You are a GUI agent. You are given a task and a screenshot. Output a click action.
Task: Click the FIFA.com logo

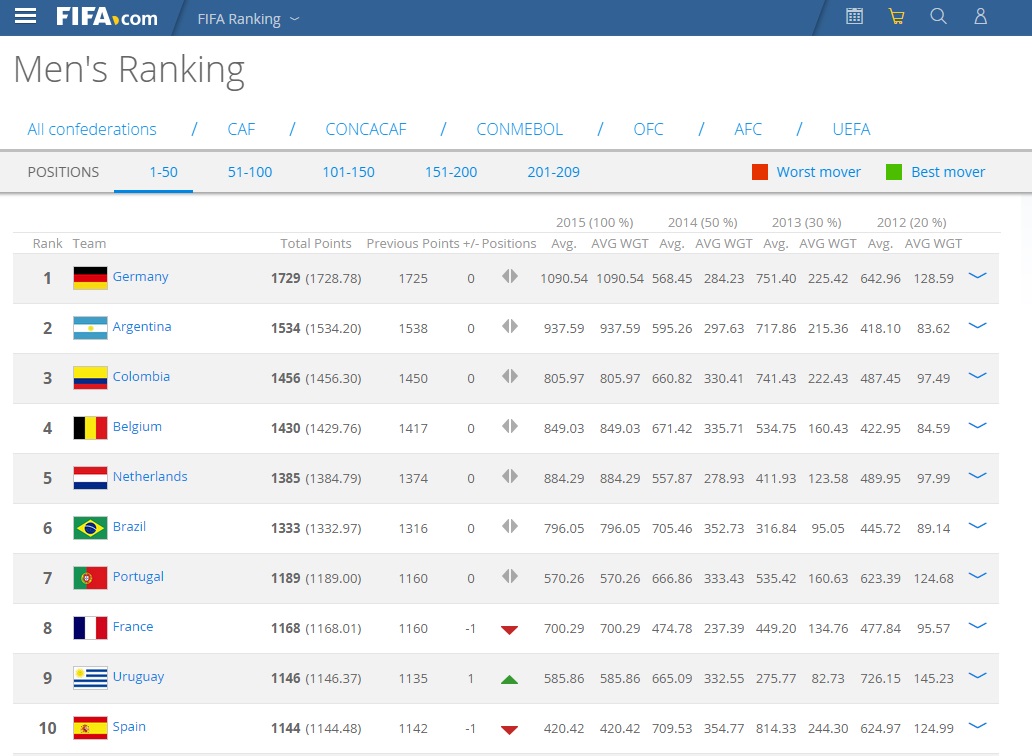point(106,17)
